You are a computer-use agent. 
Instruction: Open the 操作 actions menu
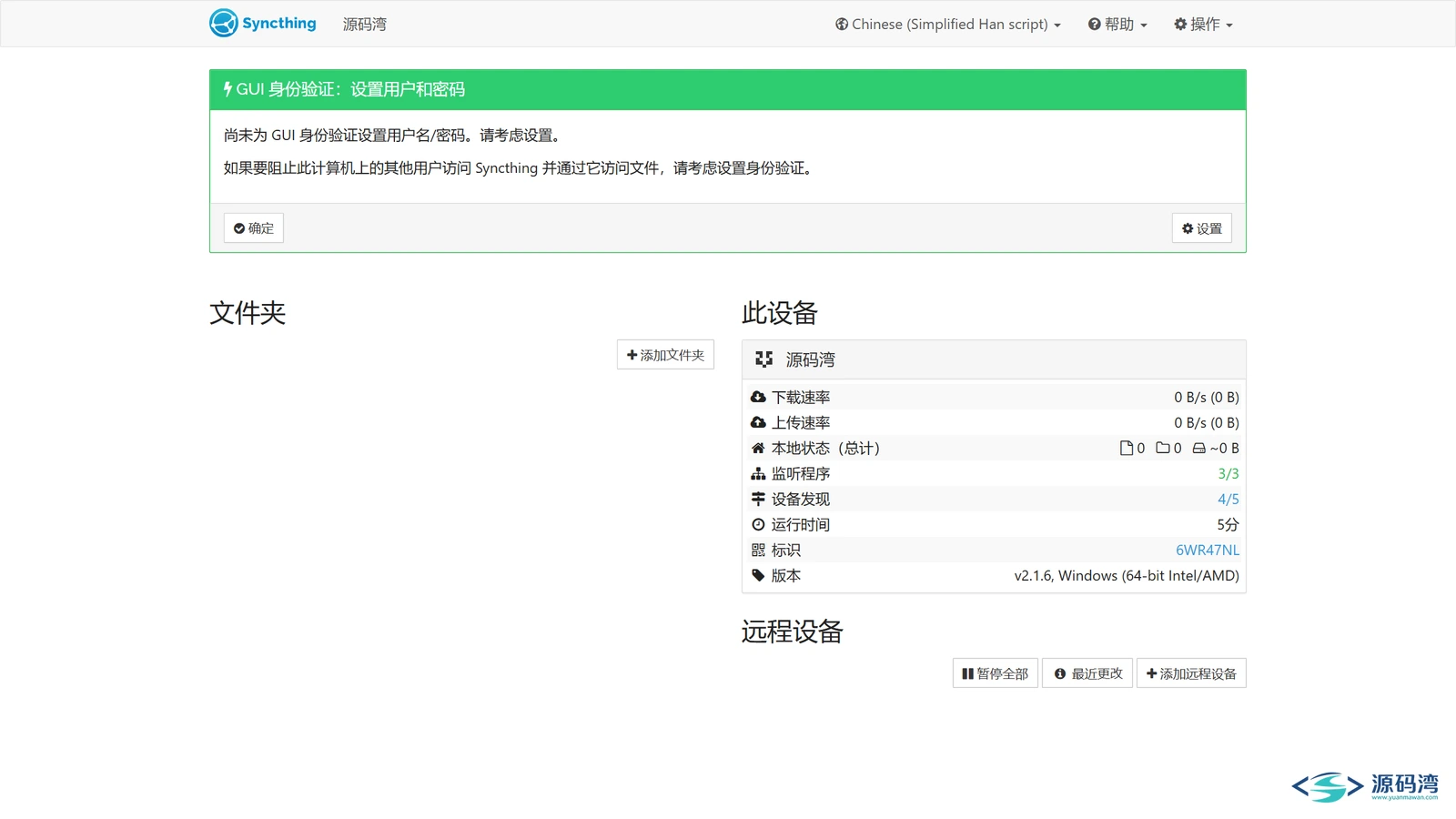pyautogui.click(x=1203, y=25)
